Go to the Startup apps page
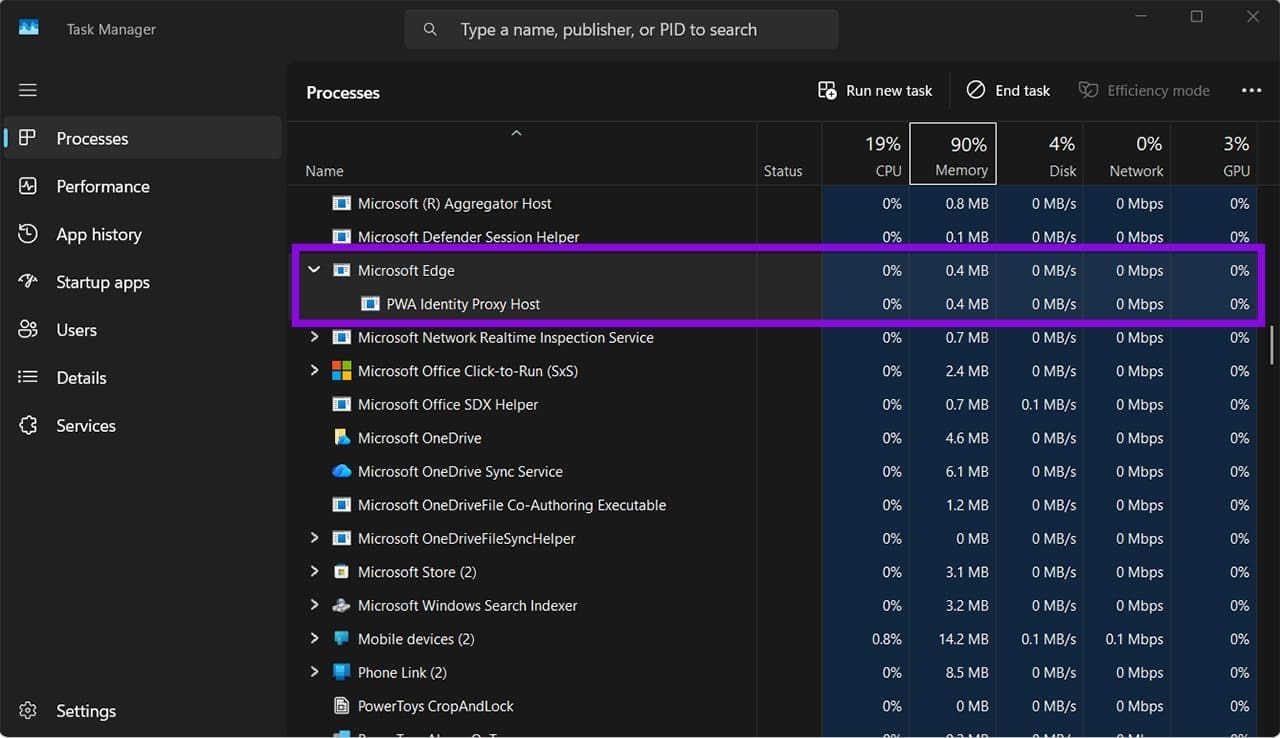This screenshot has width=1280, height=738. point(142,282)
